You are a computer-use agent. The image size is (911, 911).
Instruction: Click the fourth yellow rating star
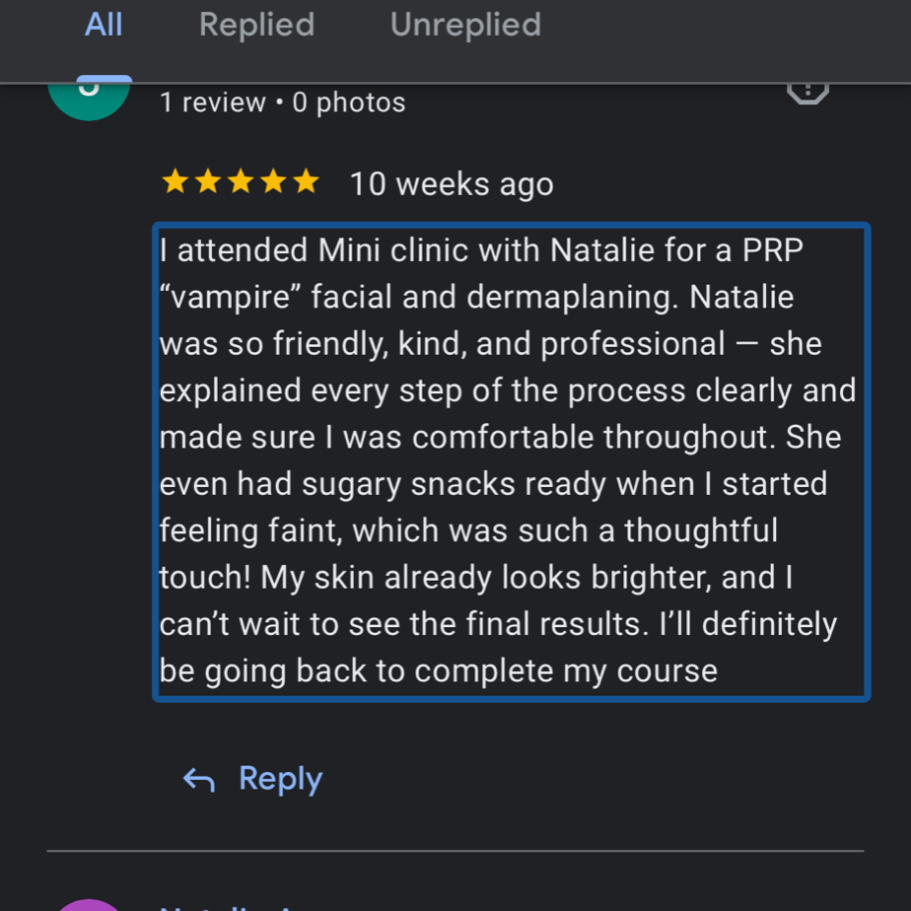(x=274, y=182)
